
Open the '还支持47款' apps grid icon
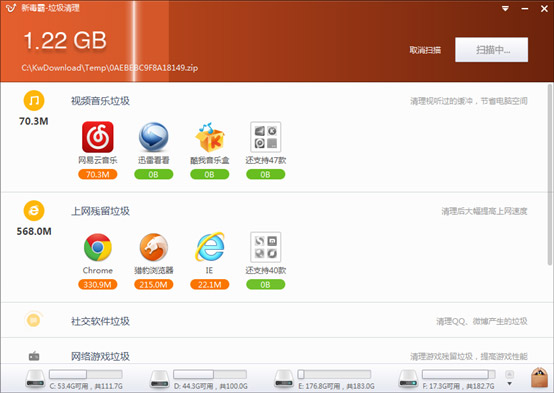click(x=265, y=137)
